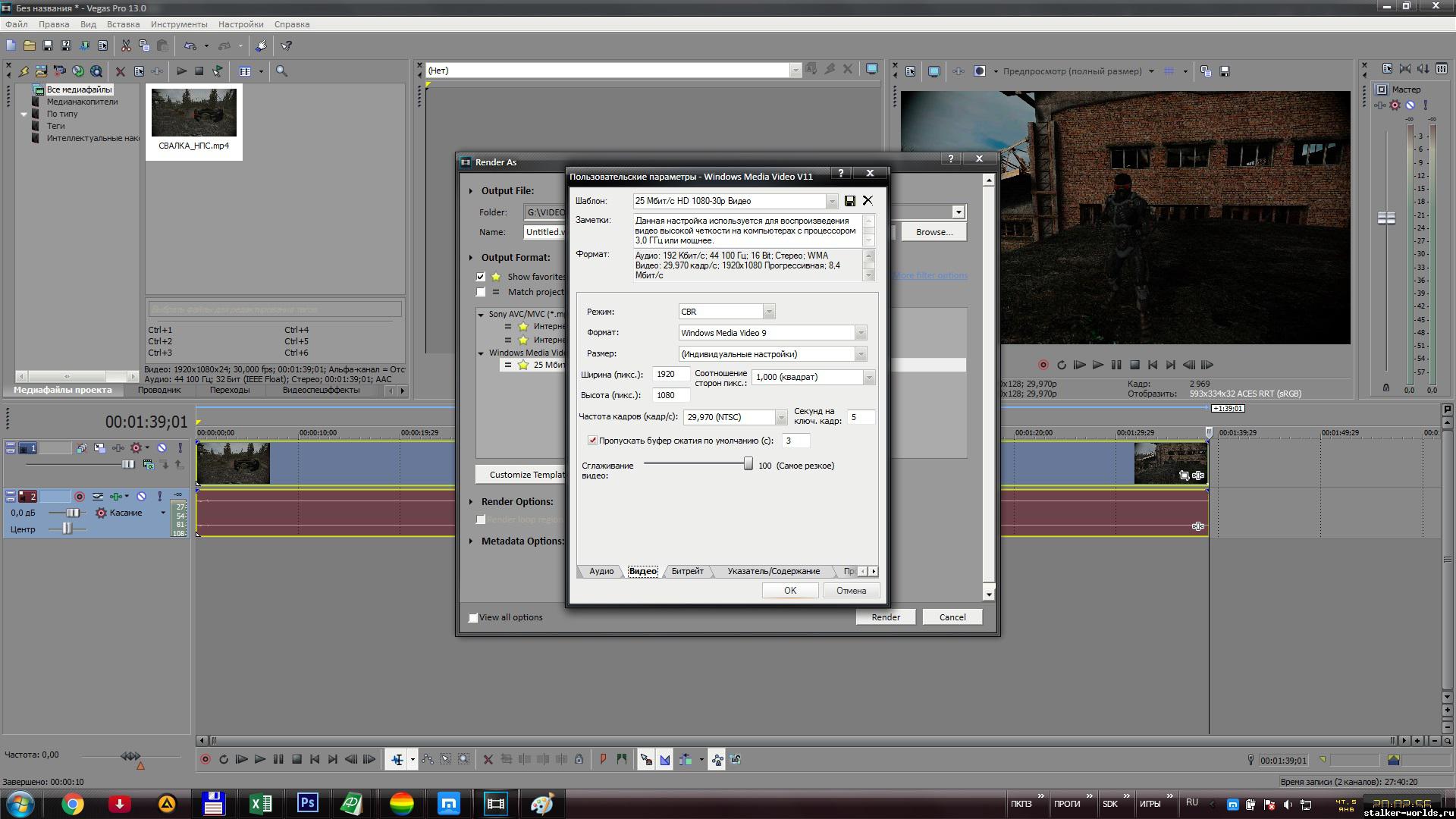Enable Match project settings checkbox
1456x819 pixels.
click(480, 292)
